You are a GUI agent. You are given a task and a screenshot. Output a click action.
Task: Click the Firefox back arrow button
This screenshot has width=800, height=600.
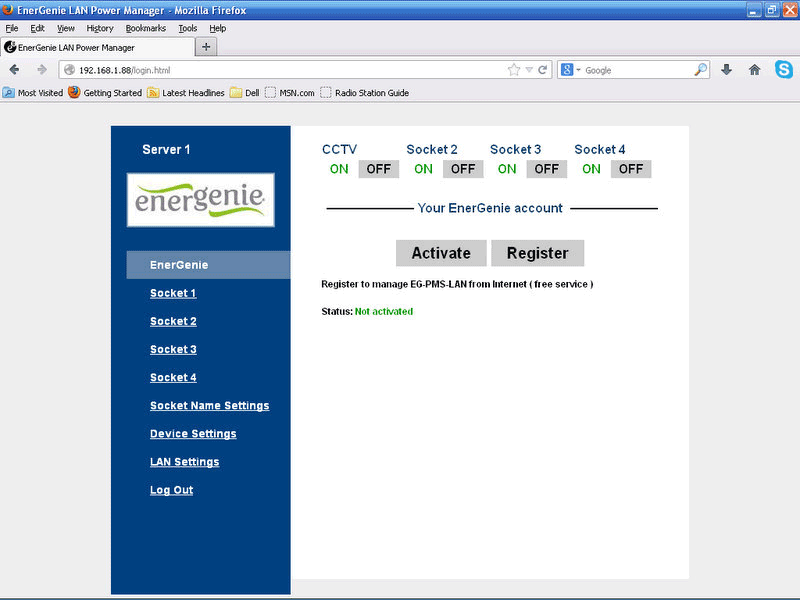click(x=14, y=70)
